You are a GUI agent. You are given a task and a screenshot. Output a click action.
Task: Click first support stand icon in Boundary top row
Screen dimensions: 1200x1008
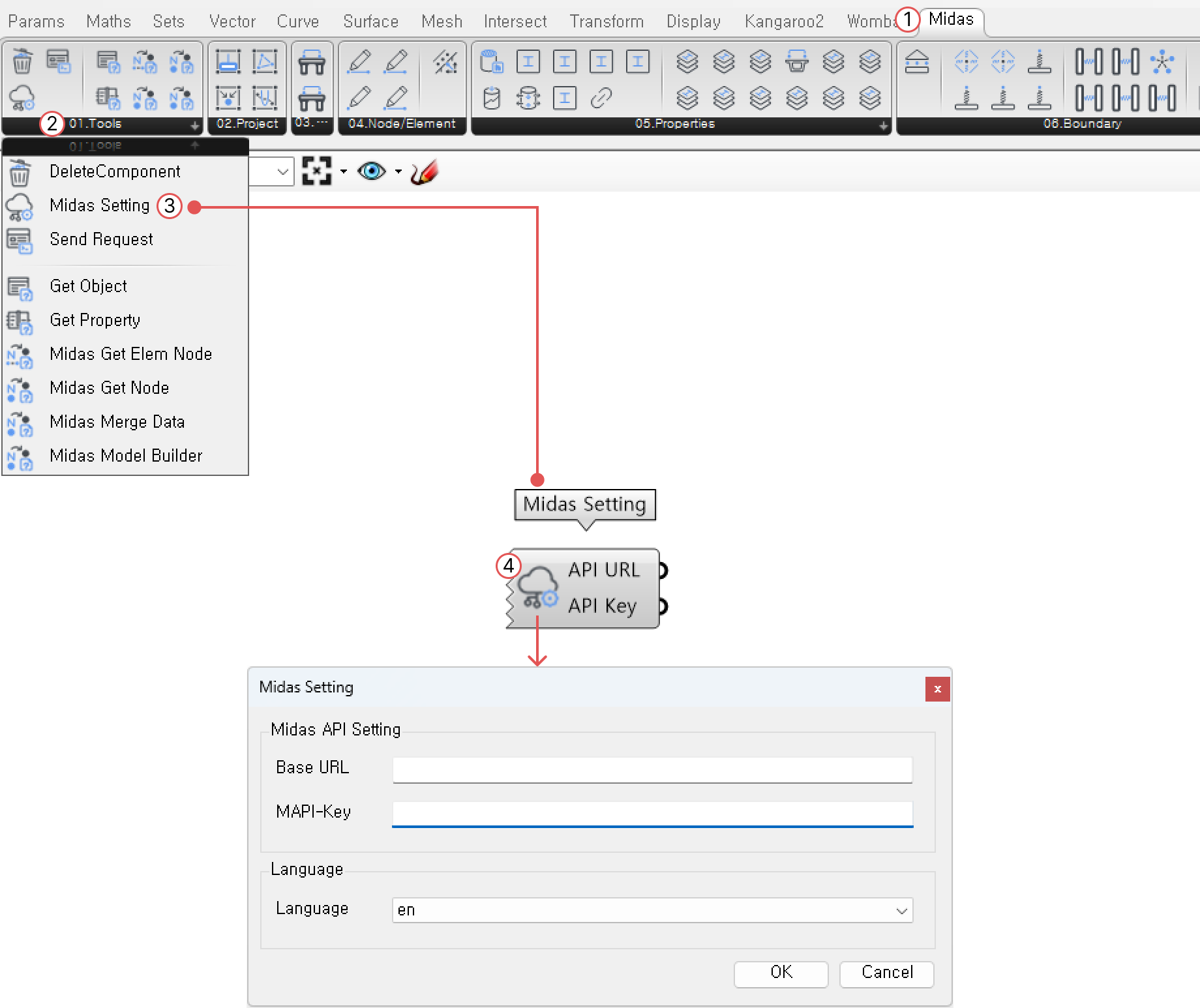click(x=1040, y=61)
